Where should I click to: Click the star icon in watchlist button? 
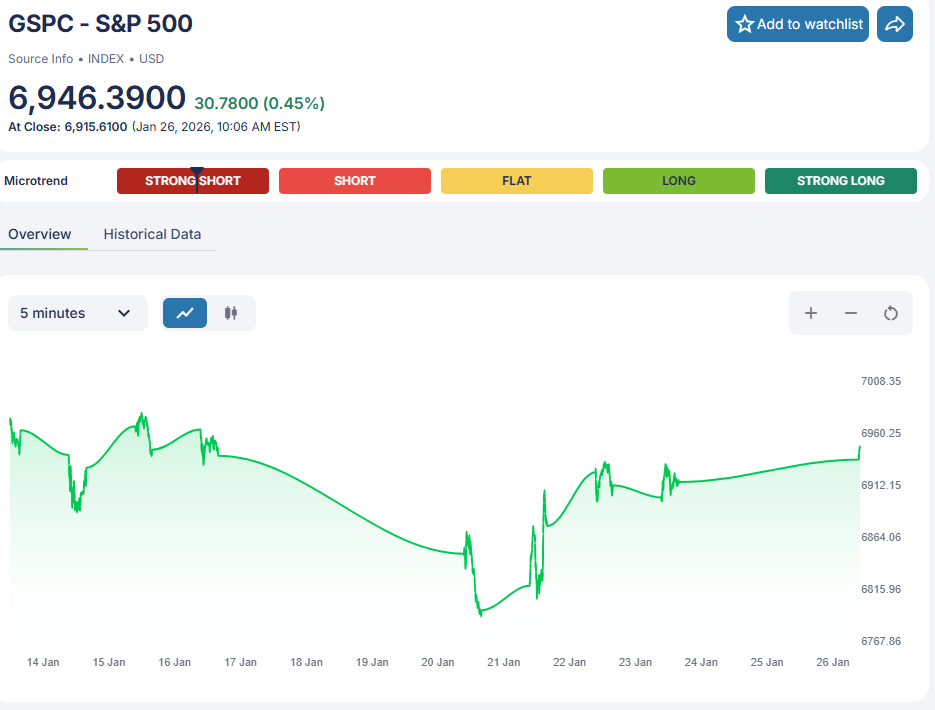[744, 24]
